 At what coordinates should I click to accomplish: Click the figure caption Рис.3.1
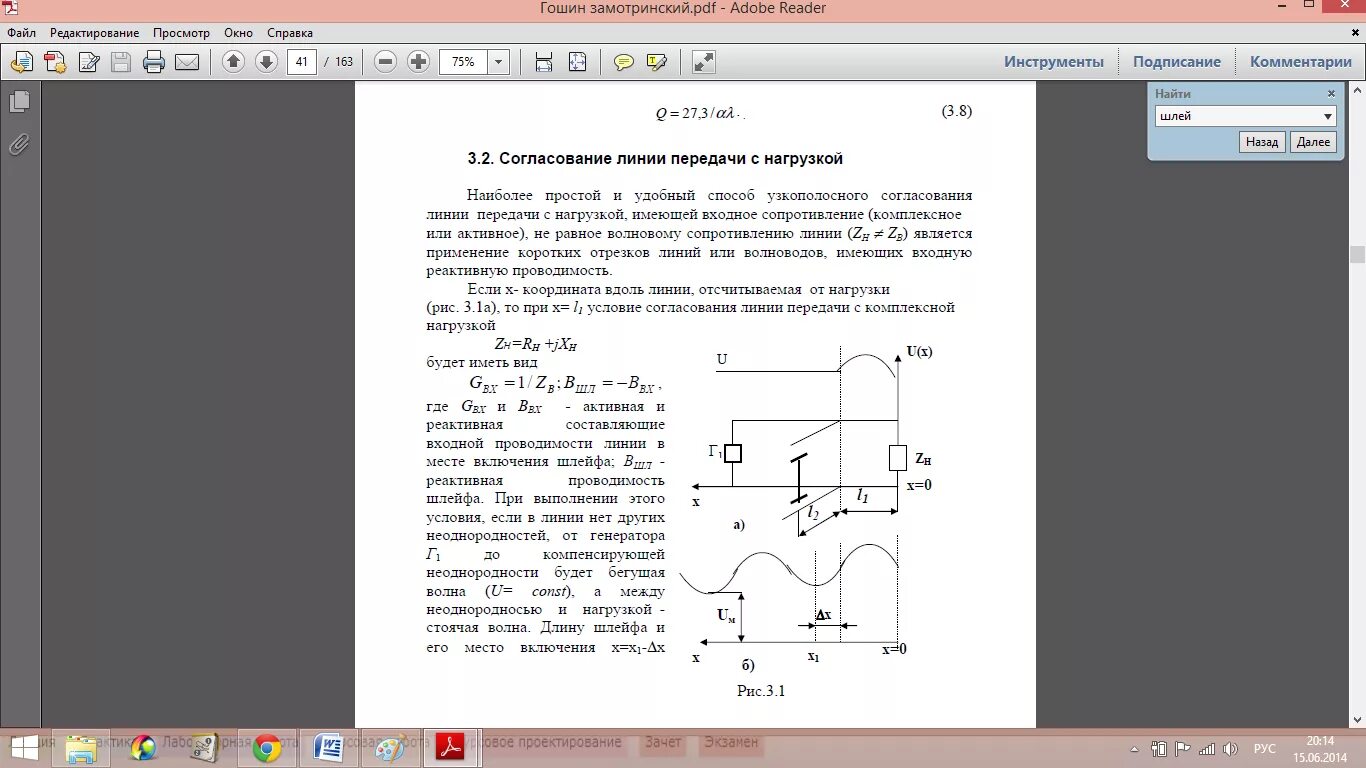click(x=761, y=690)
